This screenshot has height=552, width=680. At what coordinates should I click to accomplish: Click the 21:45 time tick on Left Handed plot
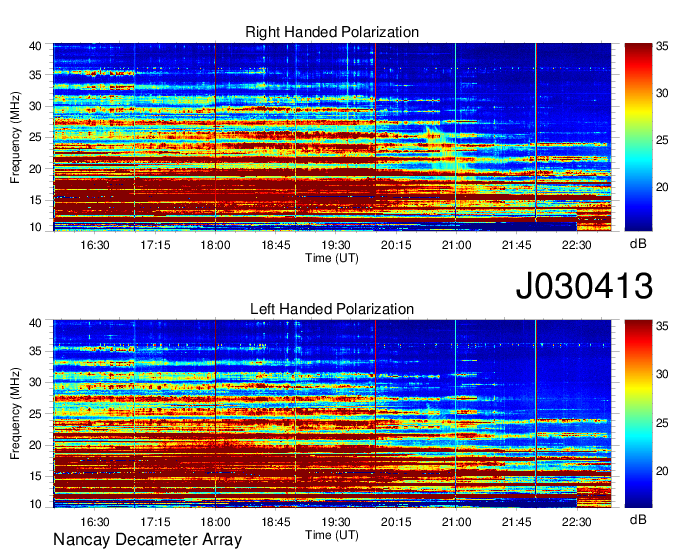click(x=517, y=522)
